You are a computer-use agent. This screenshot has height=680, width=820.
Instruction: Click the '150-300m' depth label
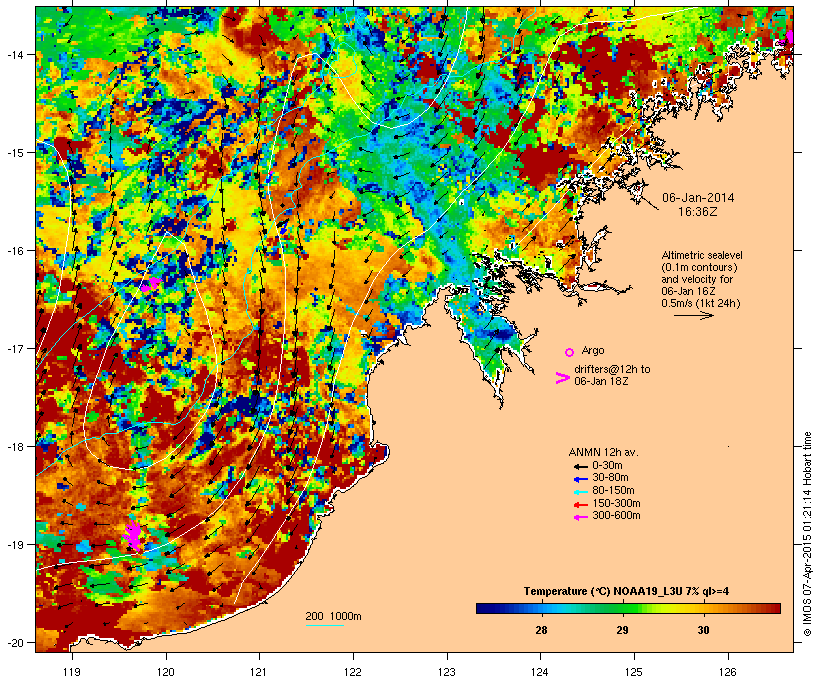[616, 503]
